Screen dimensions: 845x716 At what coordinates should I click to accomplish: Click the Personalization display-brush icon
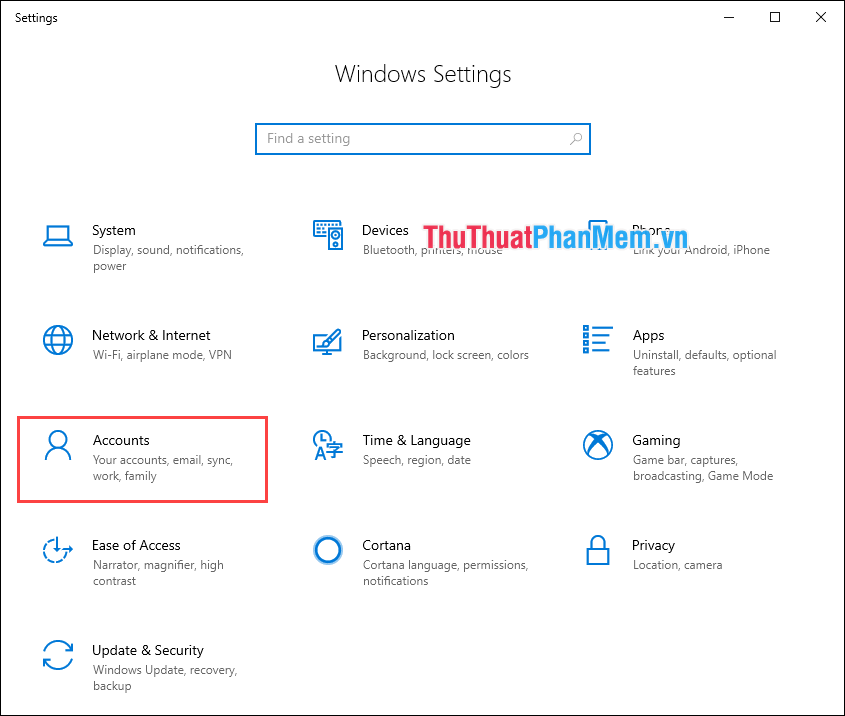[x=328, y=340]
